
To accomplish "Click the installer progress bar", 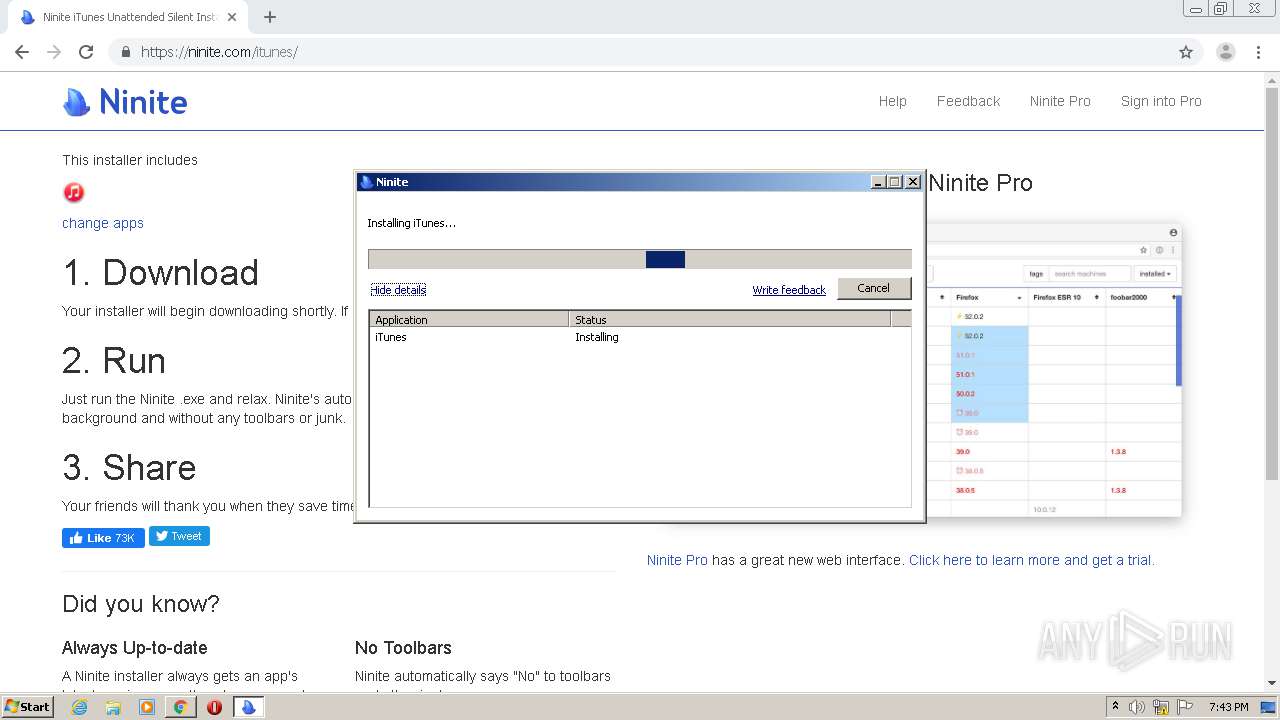I will click(x=640, y=259).
